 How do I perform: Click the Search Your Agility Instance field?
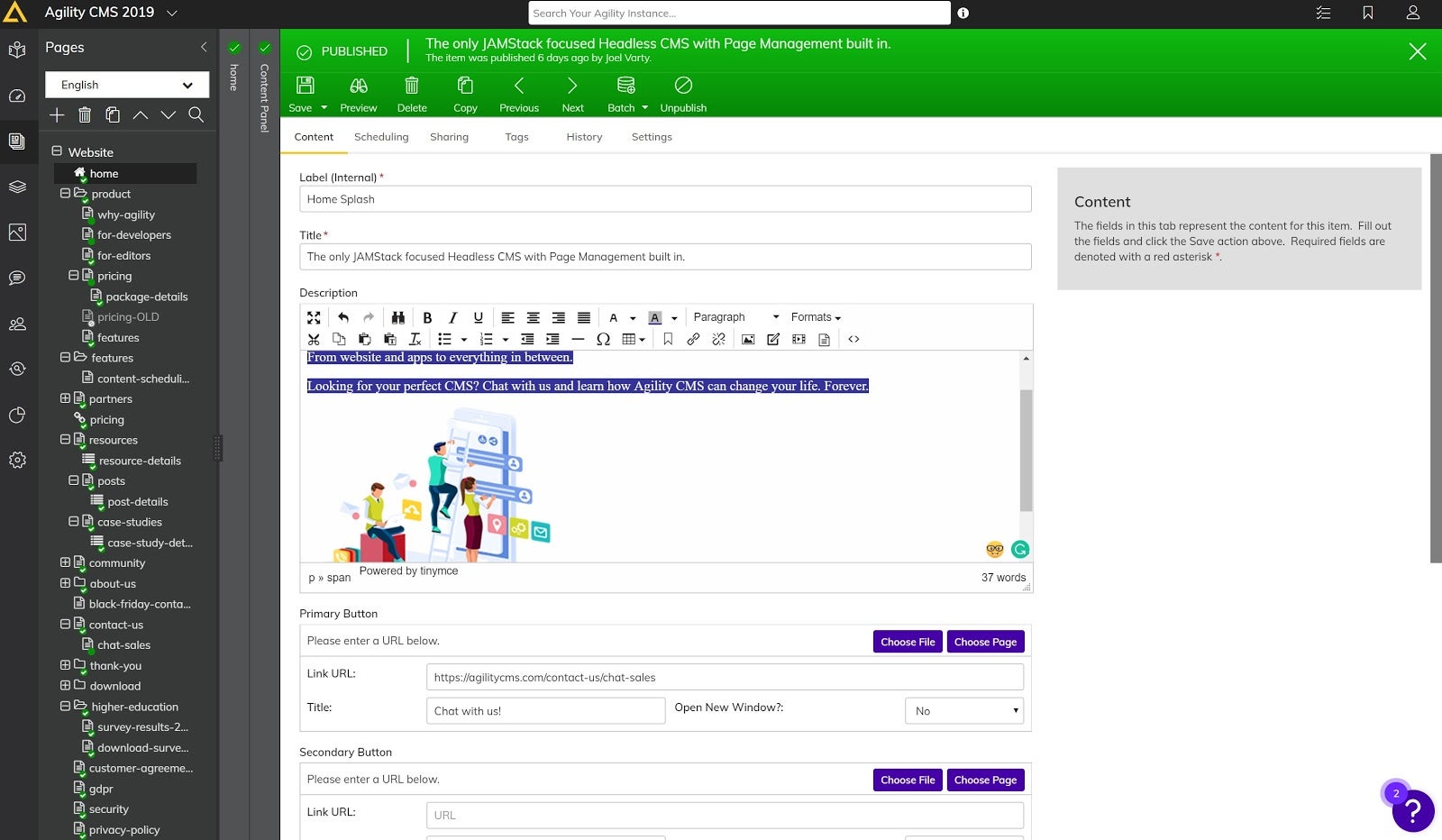tap(739, 13)
